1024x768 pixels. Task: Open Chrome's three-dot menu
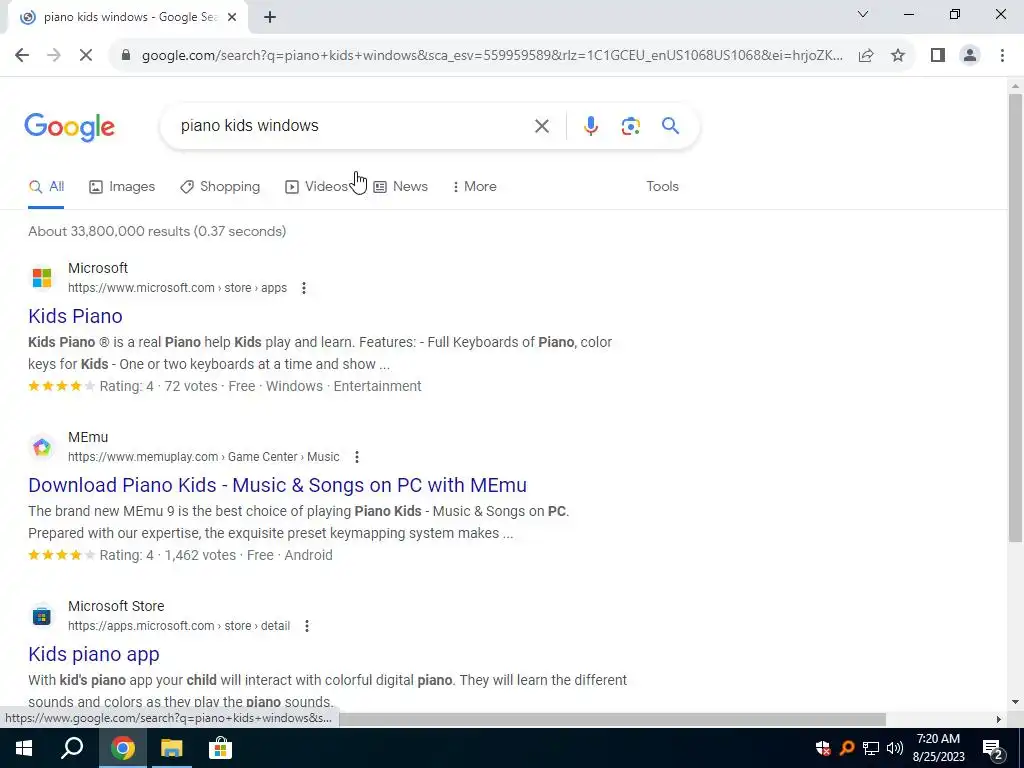tap(1002, 56)
